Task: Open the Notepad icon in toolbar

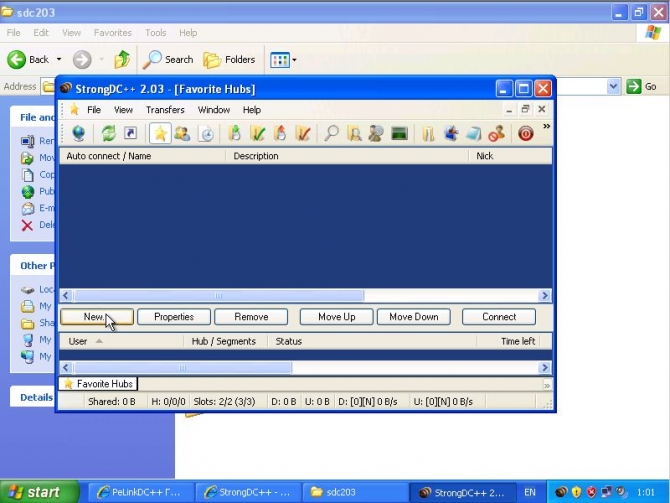Action: [473, 134]
